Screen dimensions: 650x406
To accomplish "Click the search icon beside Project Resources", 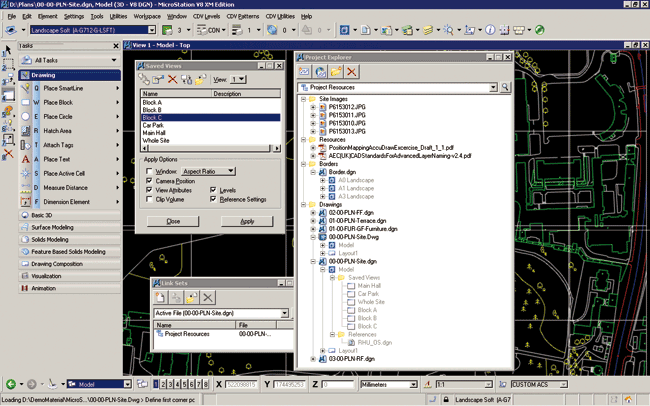I will point(506,88).
